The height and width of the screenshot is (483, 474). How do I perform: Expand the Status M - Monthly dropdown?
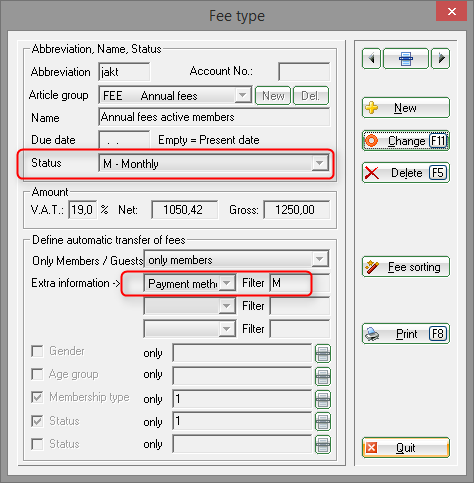tap(319, 163)
